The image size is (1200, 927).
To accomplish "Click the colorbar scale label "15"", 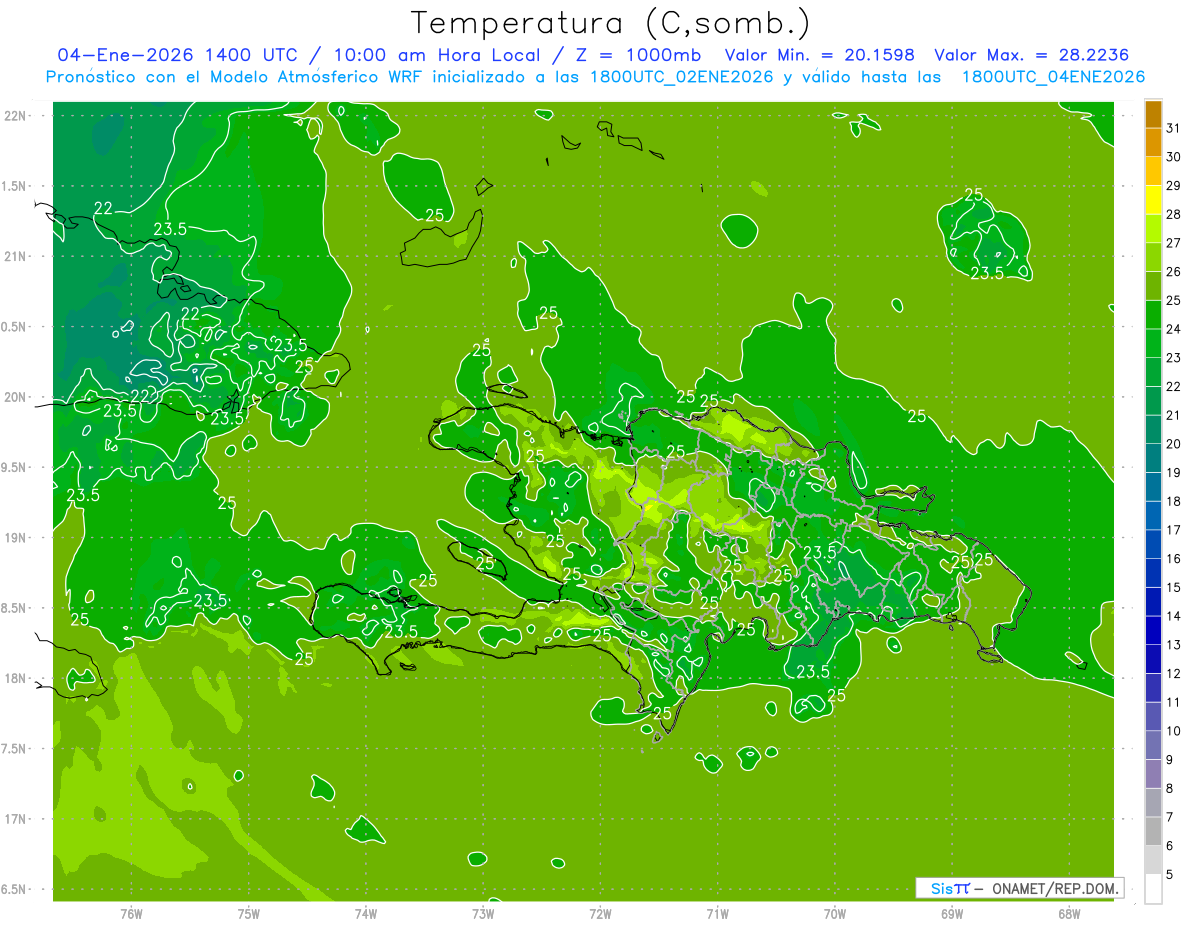I will tap(1174, 587).
